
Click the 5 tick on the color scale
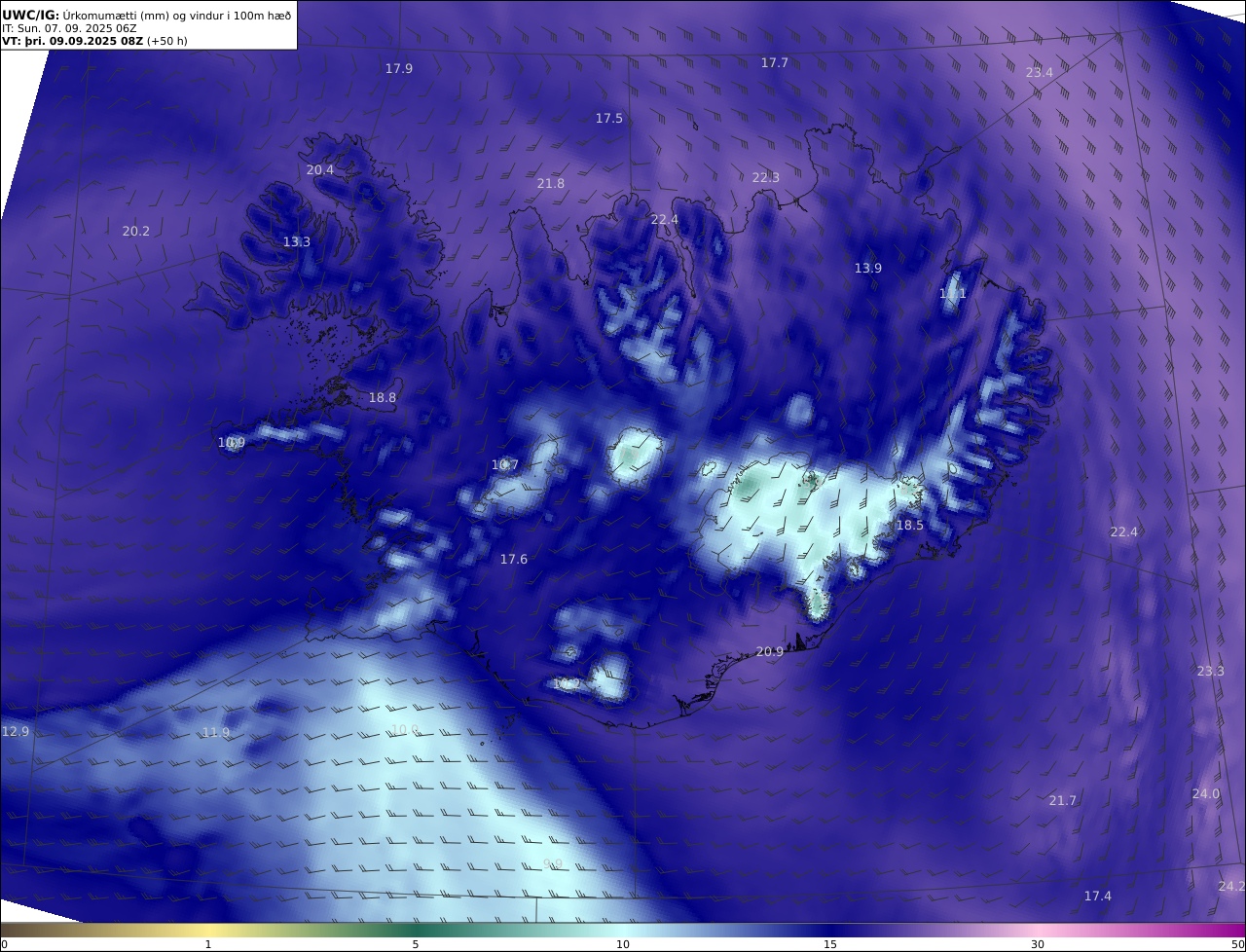coord(416,944)
